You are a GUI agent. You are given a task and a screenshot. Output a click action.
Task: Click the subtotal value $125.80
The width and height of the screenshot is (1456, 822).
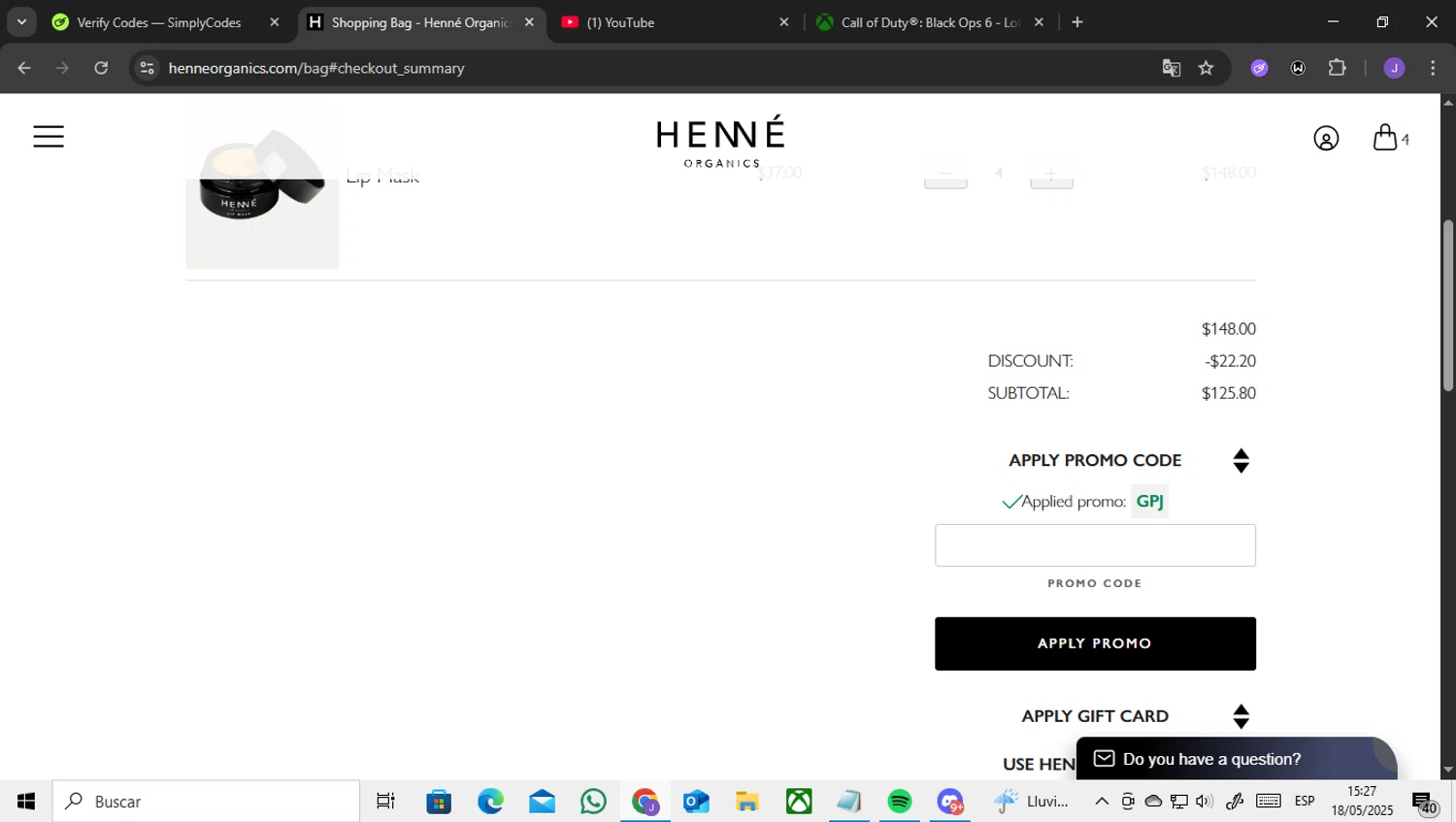[x=1229, y=393]
